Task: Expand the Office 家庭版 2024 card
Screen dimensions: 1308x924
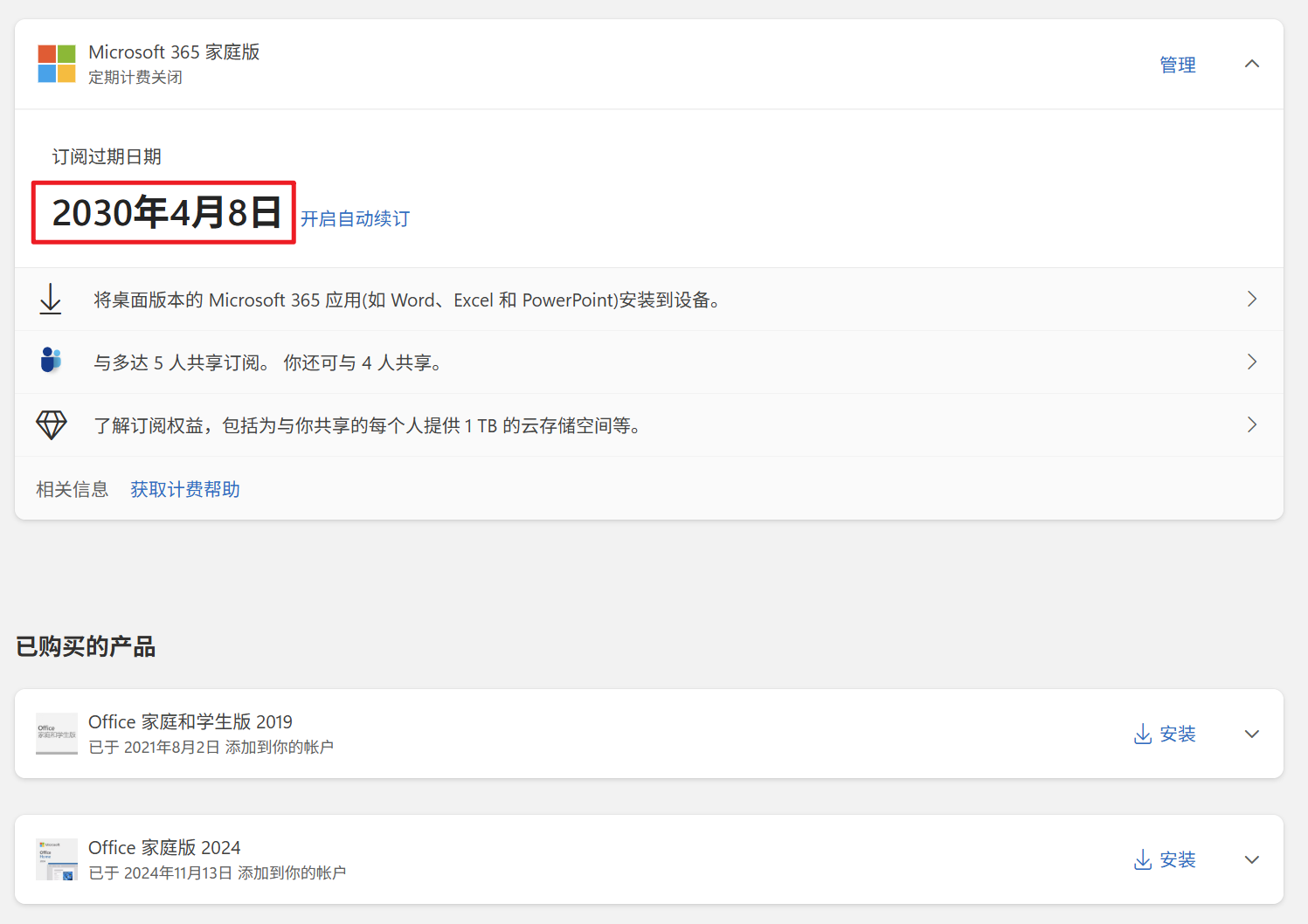Action: (1252, 859)
